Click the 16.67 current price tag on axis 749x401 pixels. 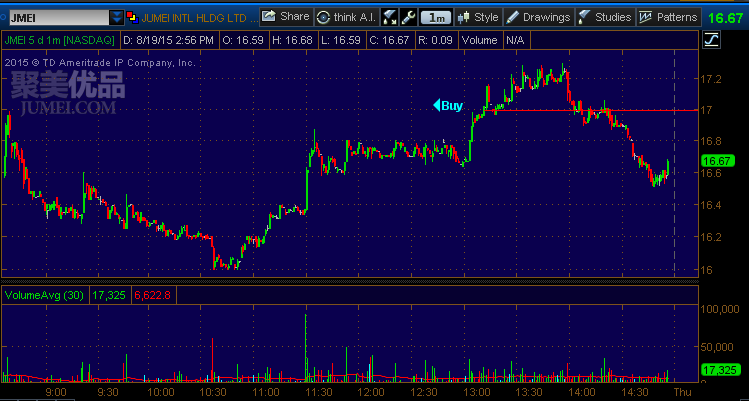click(718, 161)
